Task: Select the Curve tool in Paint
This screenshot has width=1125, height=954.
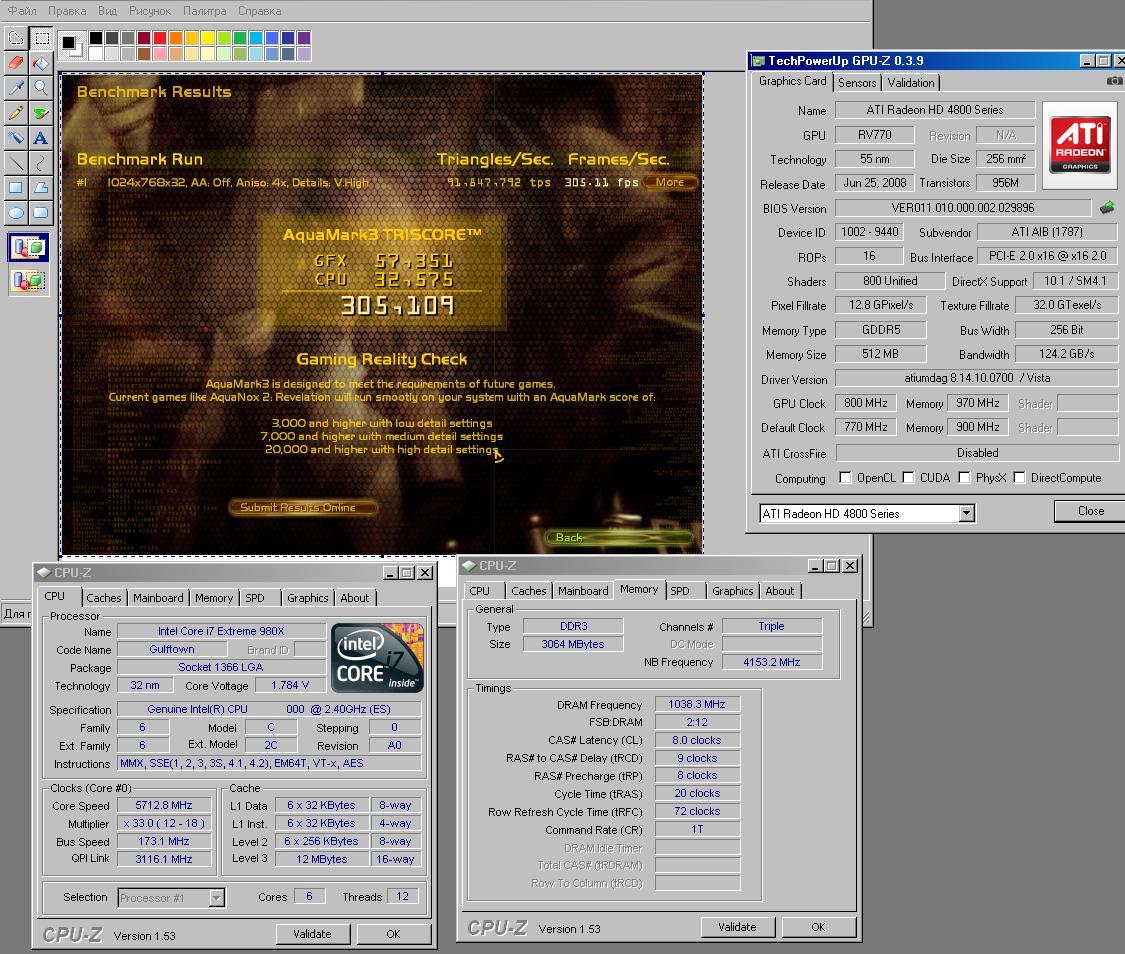Action: pos(42,163)
